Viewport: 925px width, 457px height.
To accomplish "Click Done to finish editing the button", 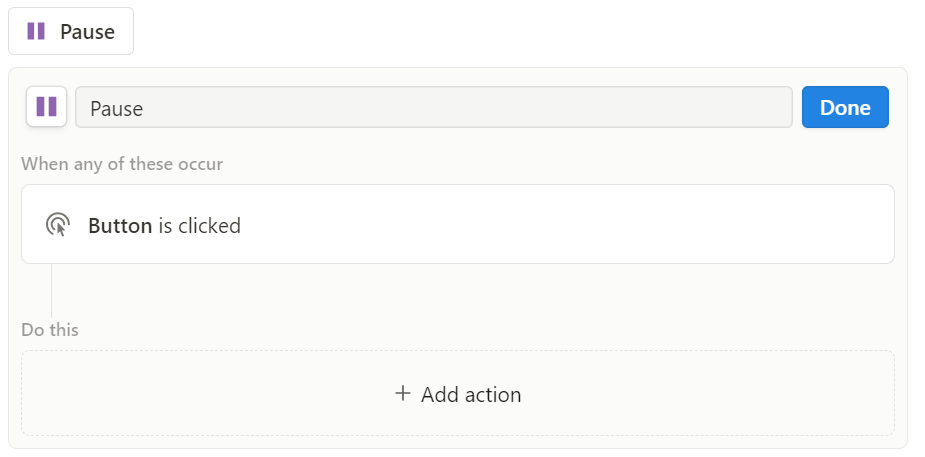I will pos(845,107).
